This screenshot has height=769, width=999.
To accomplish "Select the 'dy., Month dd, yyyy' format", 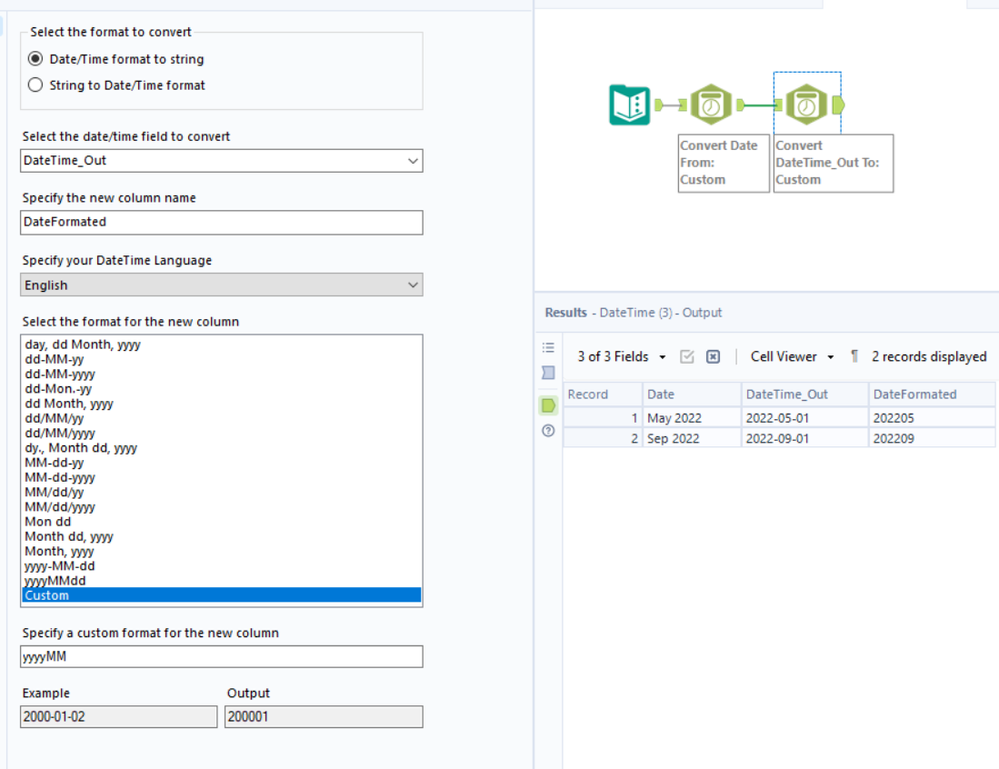I will (x=221, y=448).
